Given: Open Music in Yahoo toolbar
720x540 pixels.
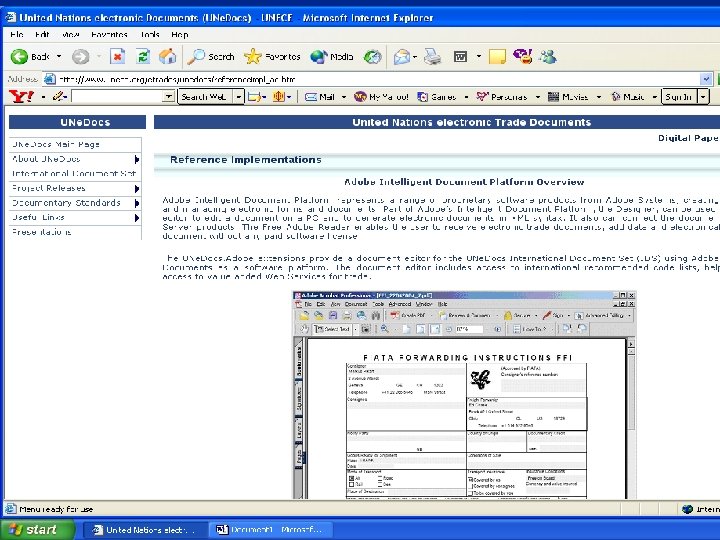Looking at the screenshot, I should coord(627,97).
